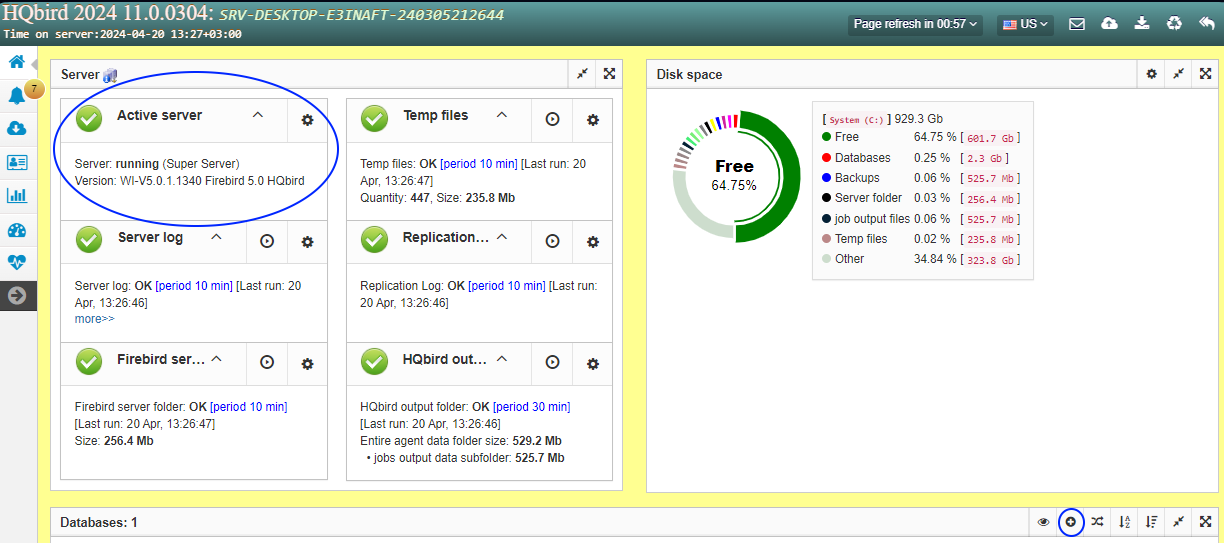Click HQbird output folder period 30 min link
The image size is (1224, 543).
(532, 407)
